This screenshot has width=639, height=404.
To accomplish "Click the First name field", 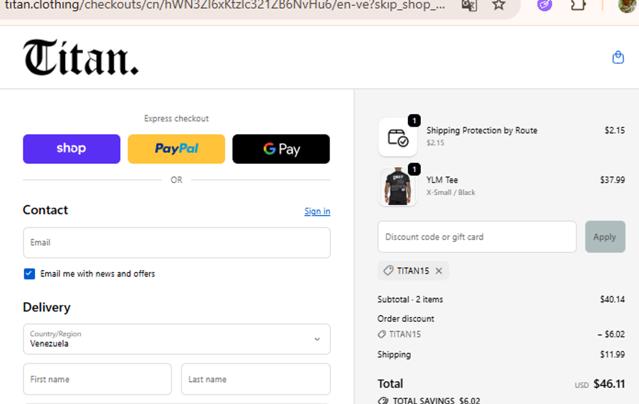I will (x=97, y=379).
